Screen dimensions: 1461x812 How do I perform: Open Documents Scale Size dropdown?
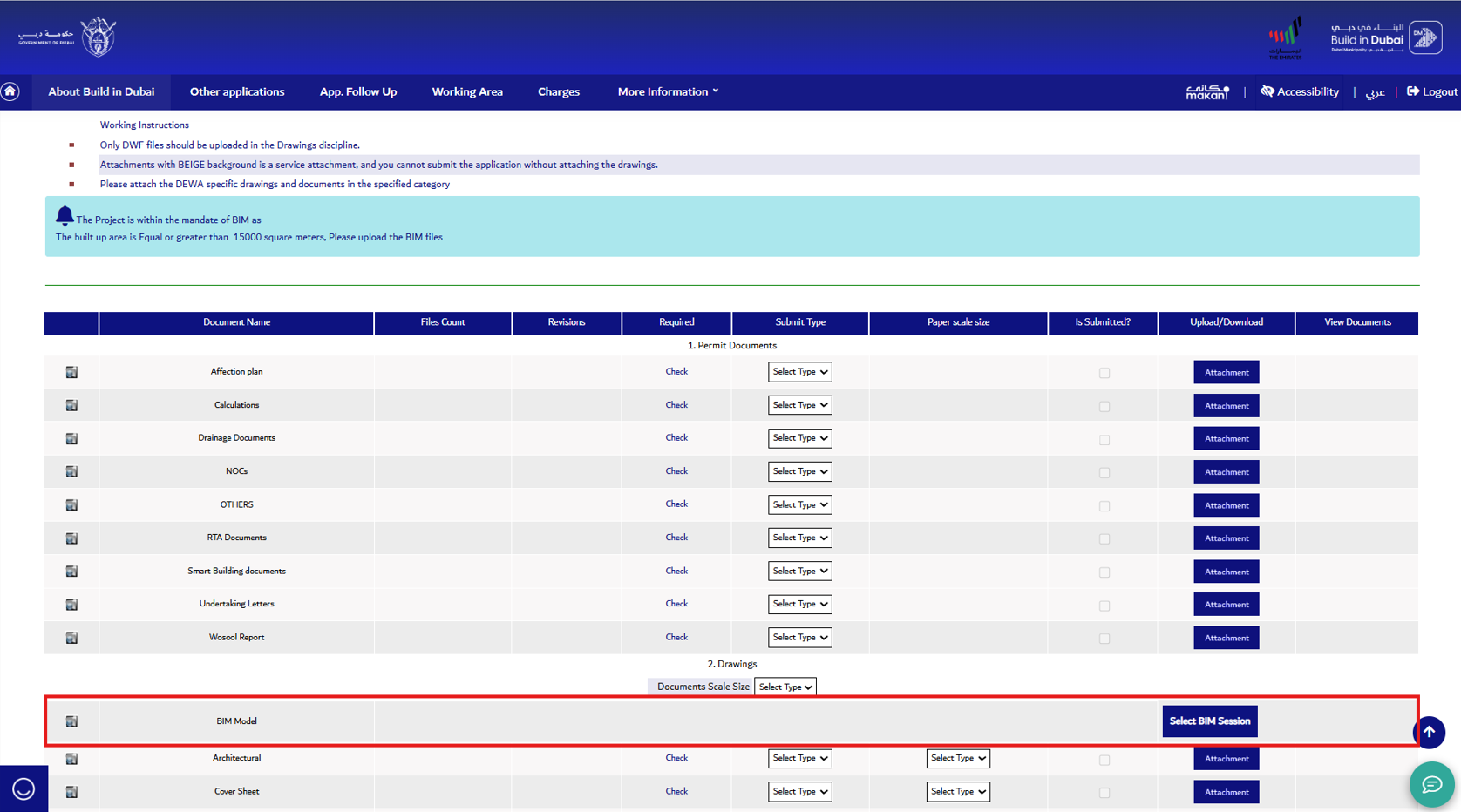[785, 687]
